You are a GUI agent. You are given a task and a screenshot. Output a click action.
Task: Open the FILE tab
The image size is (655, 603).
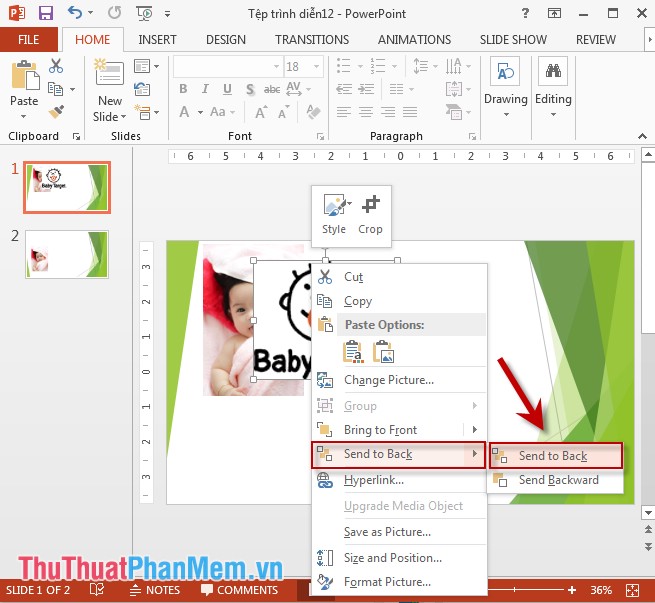pyautogui.click(x=29, y=40)
